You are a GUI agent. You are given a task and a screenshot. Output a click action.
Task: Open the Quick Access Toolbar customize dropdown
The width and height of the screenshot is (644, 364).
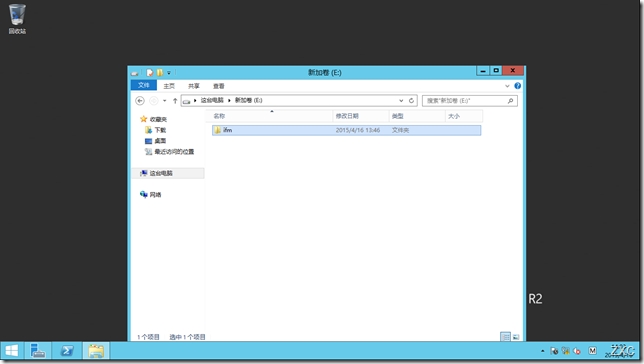pyautogui.click(x=169, y=73)
